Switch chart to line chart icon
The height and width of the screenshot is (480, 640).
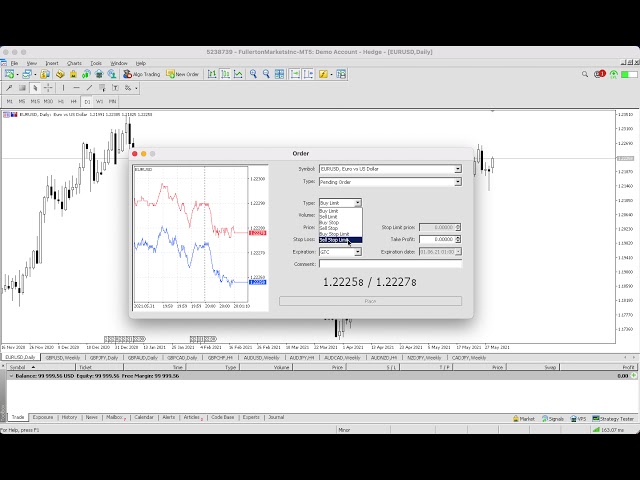click(238, 74)
